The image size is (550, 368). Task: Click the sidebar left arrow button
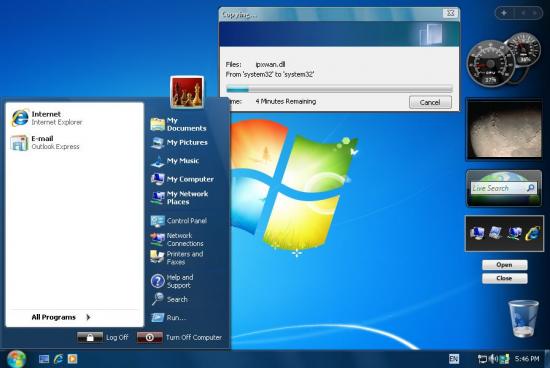(523, 13)
